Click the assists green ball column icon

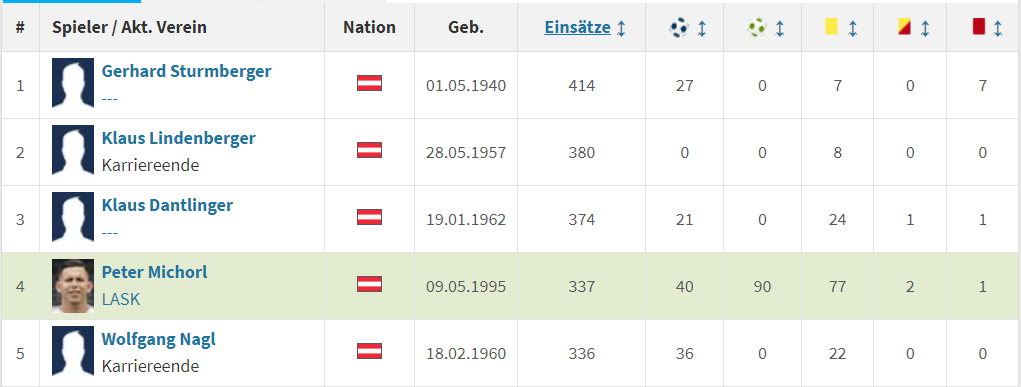coord(757,27)
